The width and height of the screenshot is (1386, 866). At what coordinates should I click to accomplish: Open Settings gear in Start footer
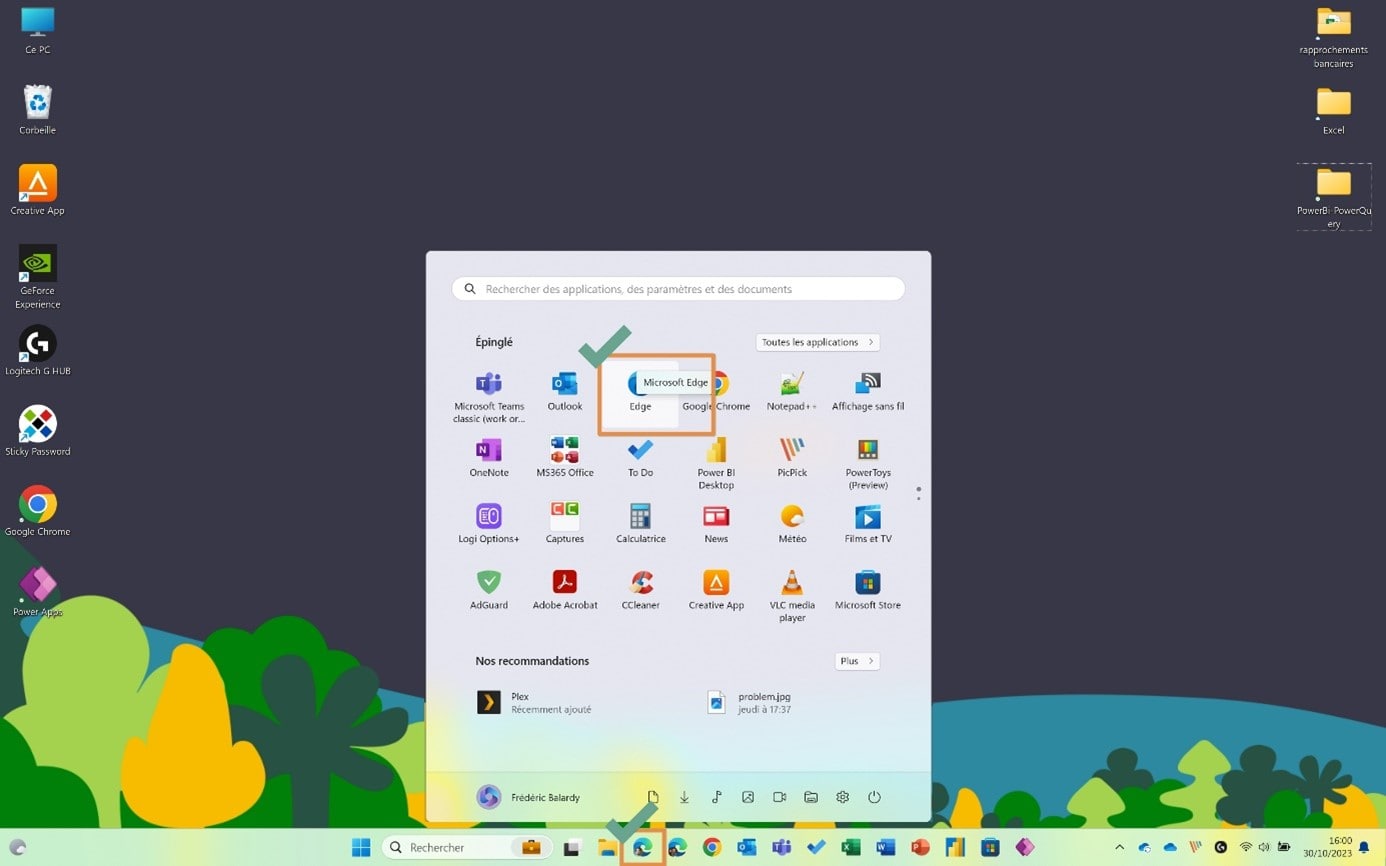pyautogui.click(x=843, y=797)
